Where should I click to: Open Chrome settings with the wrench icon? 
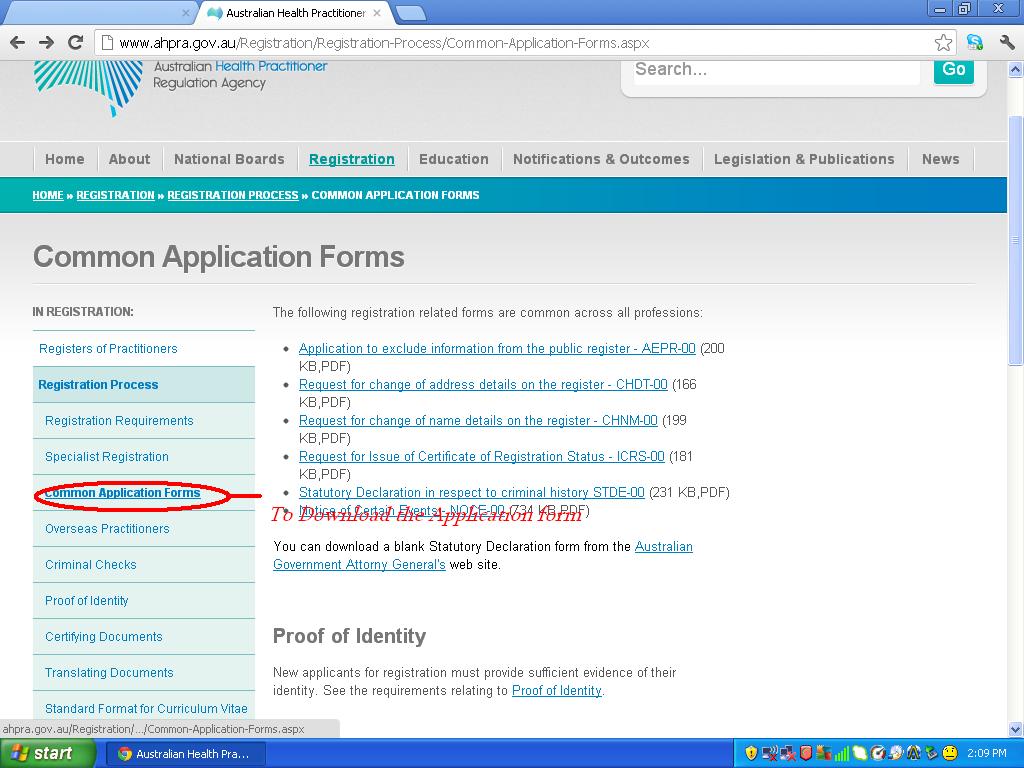coord(1005,43)
